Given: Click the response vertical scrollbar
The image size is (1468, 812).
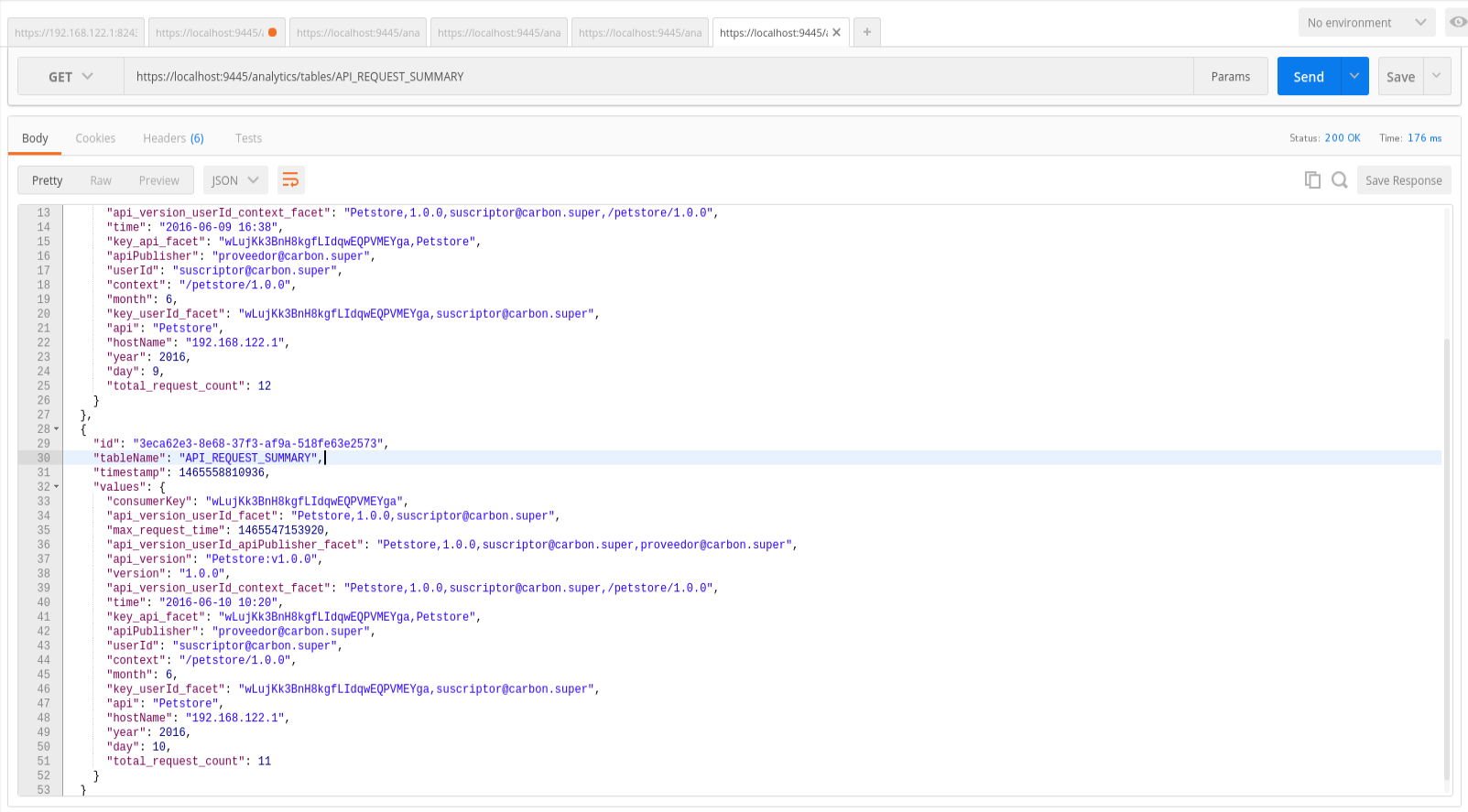Looking at the screenshot, I should [x=1447, y=558].
